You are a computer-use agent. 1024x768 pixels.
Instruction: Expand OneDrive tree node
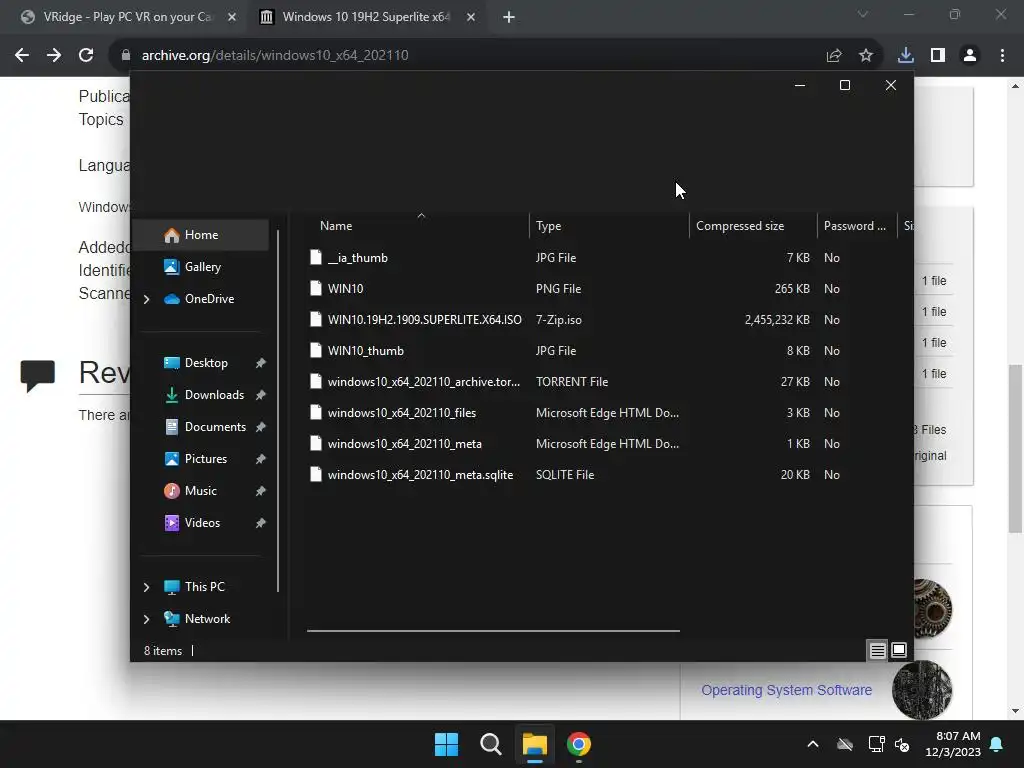[146, 299]
